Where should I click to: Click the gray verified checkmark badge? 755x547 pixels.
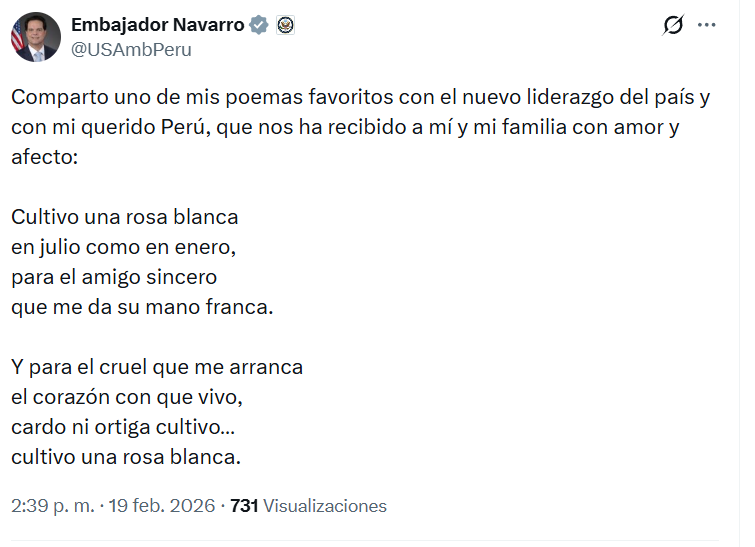259,26
